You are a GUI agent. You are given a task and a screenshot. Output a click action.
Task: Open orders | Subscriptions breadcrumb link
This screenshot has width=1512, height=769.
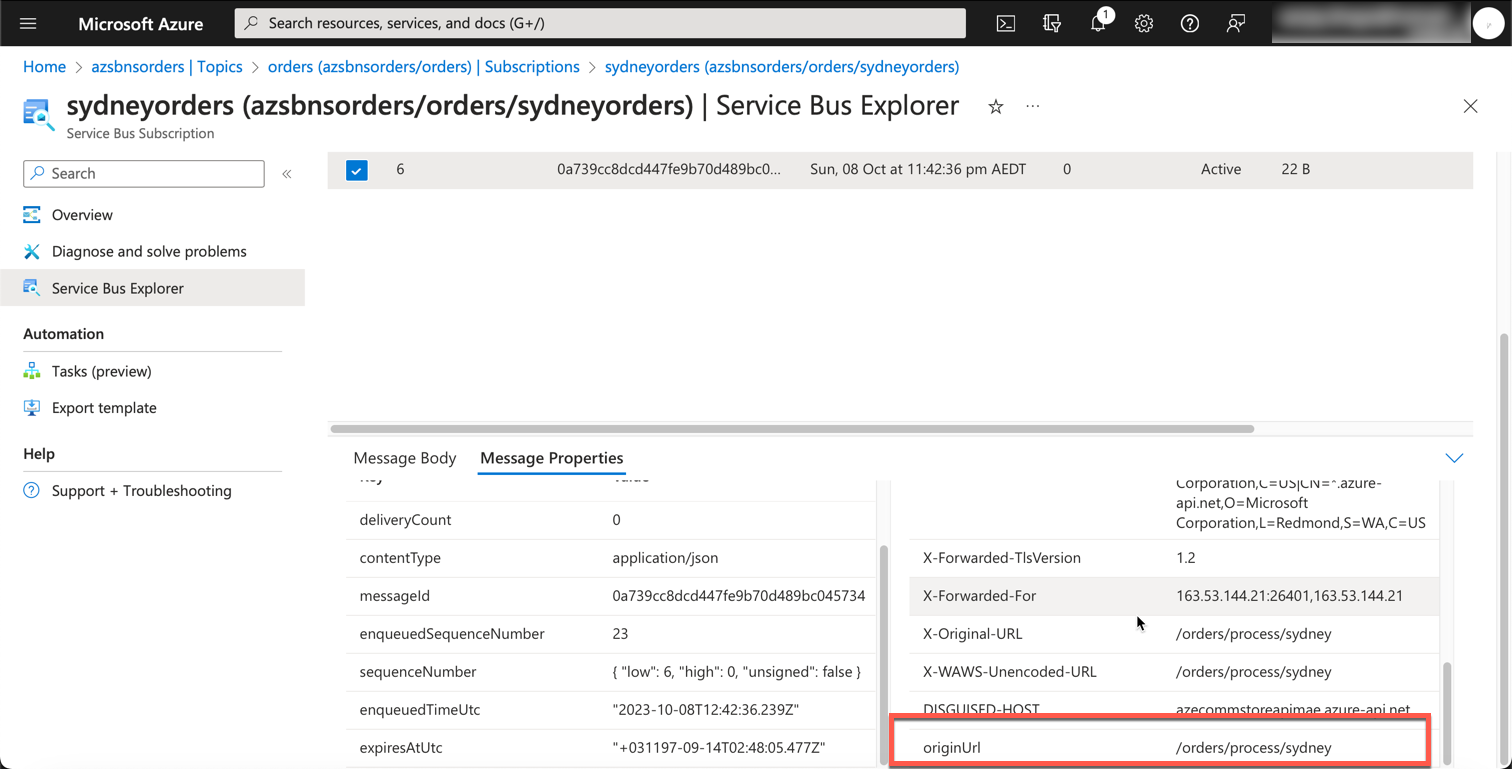424,67
